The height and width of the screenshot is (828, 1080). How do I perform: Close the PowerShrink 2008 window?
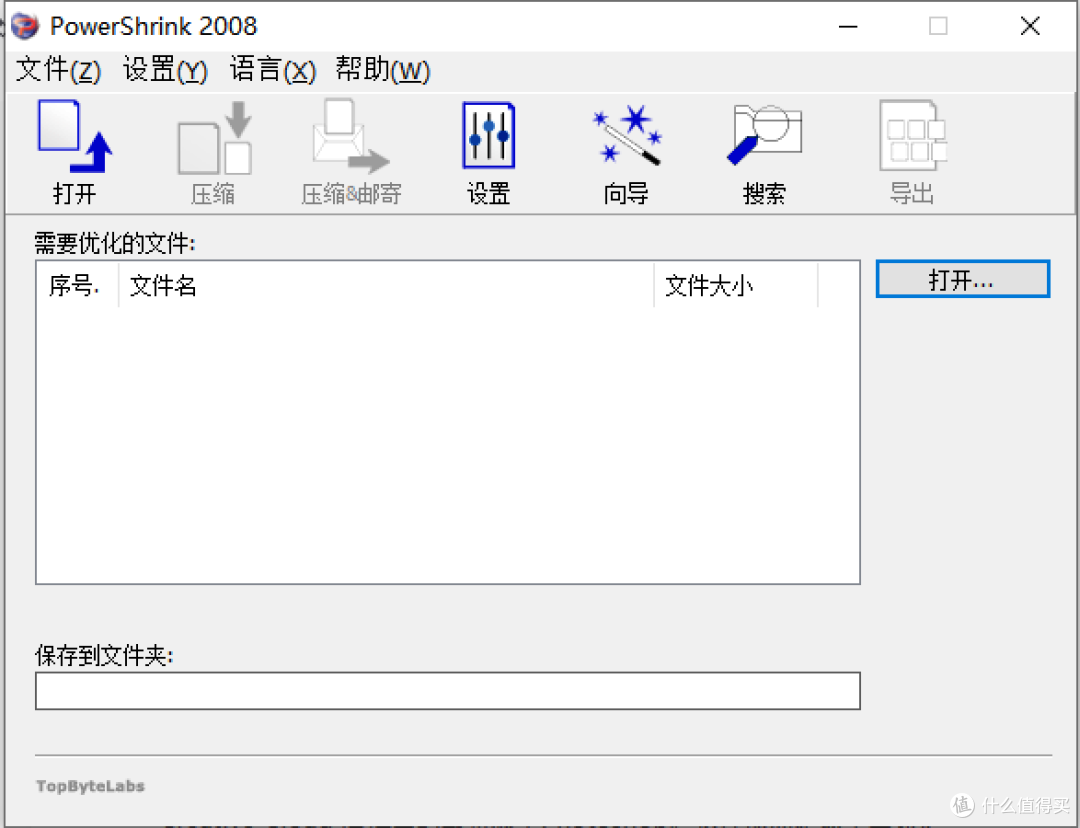click(1030, 26)
